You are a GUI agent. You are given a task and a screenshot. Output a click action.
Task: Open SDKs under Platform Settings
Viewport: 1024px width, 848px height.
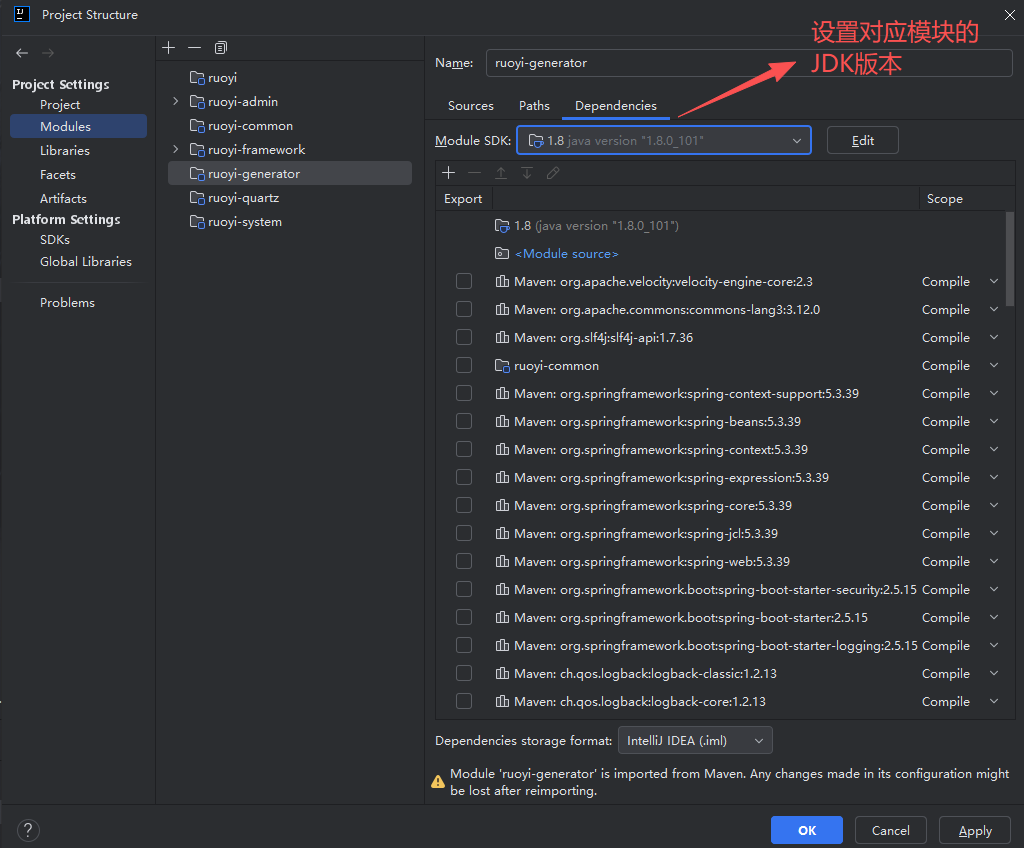(55, 240)
